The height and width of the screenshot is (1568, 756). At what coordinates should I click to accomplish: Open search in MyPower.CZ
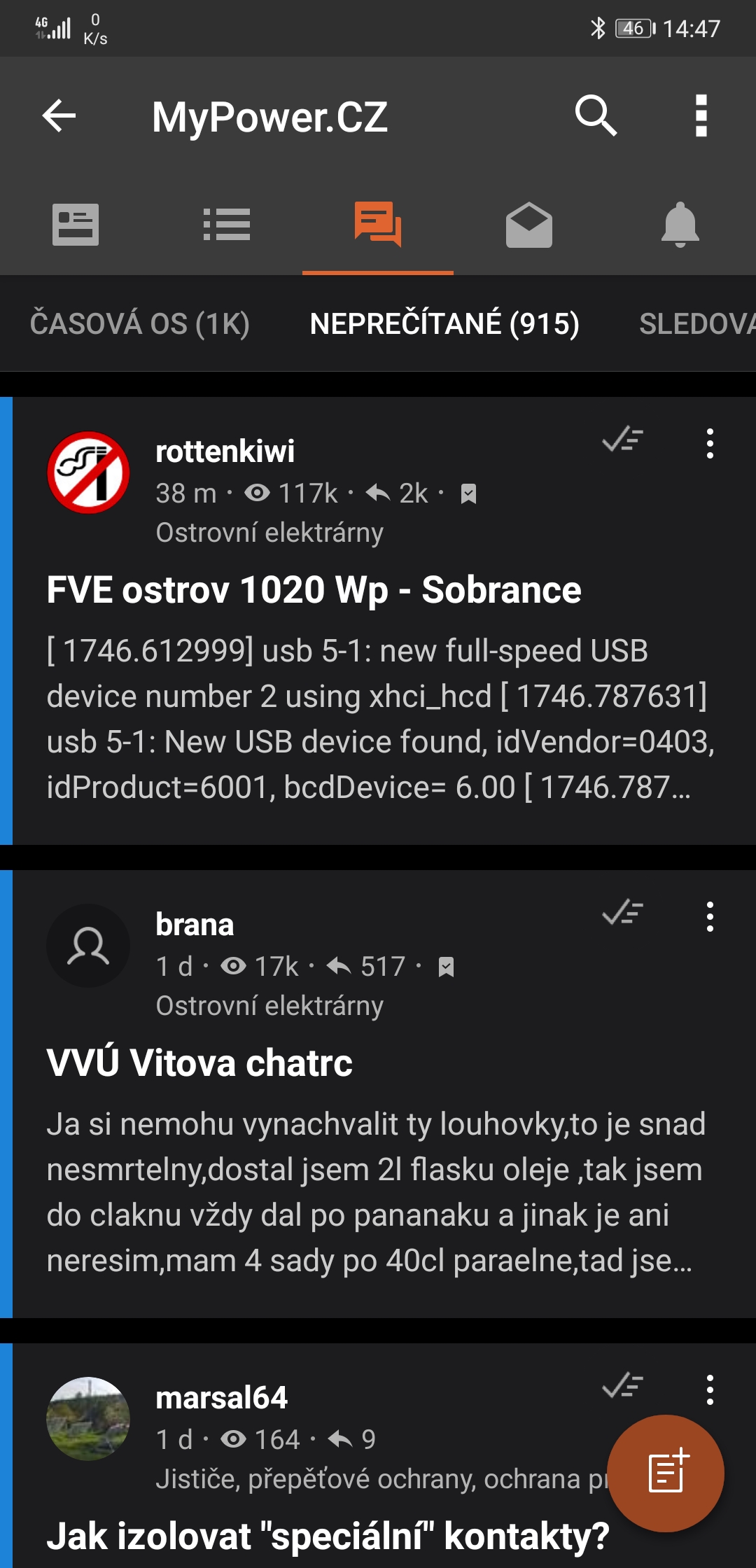pos(596,115)
